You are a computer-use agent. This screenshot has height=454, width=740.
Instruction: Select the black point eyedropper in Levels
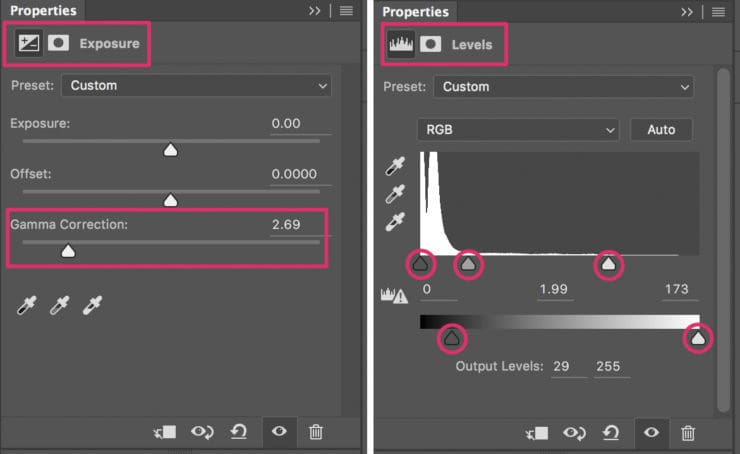pos(395,166)
